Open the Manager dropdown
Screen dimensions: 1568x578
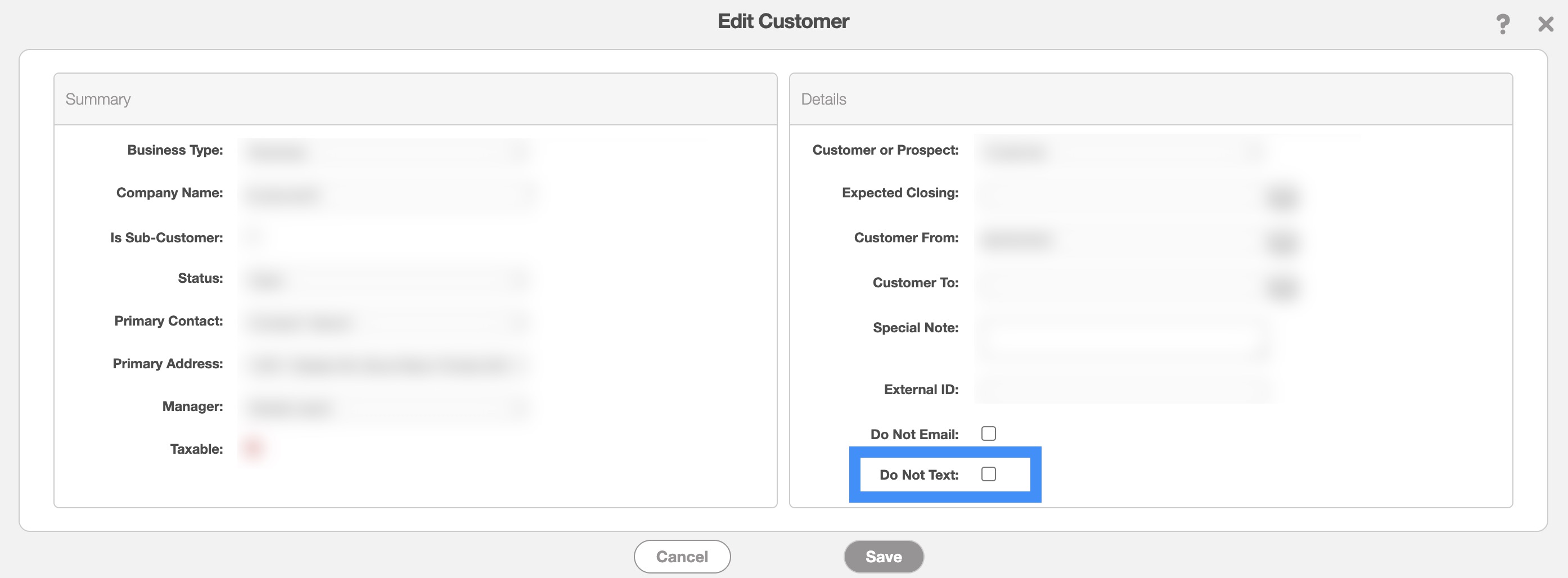[385, 407]
